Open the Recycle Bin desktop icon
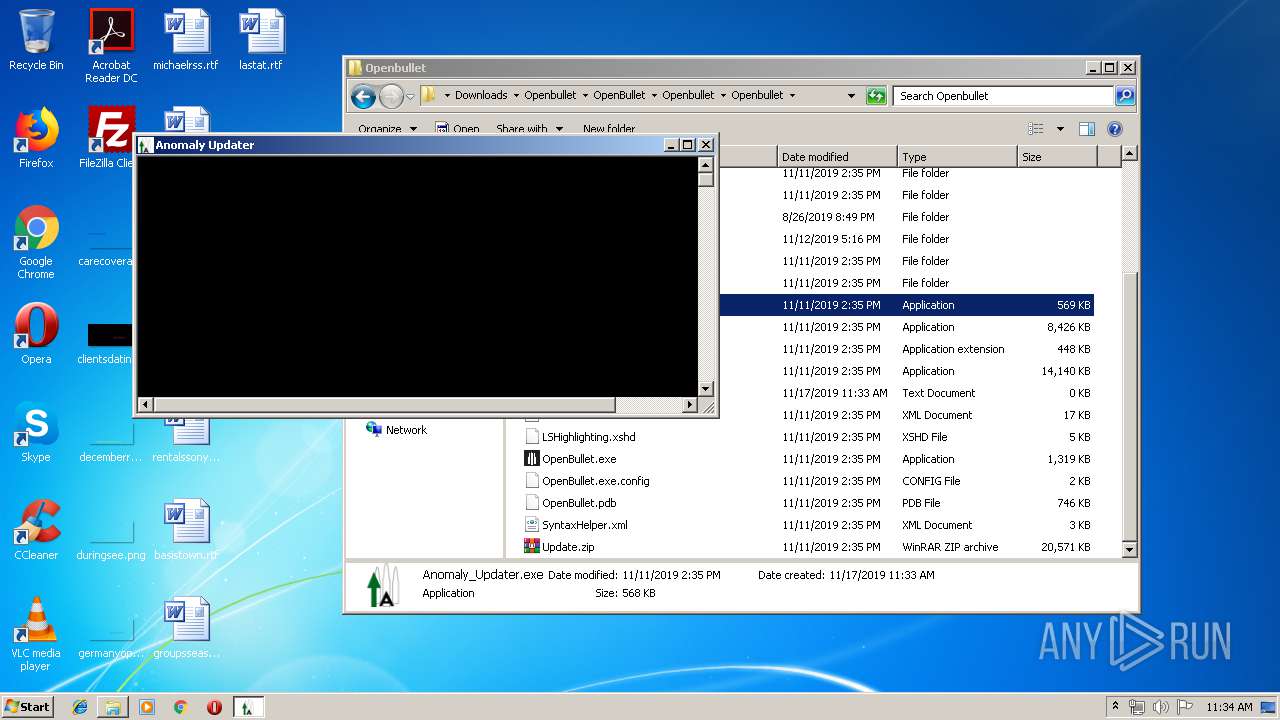This screenshot has height=720, width=1280. coord(36,40)
